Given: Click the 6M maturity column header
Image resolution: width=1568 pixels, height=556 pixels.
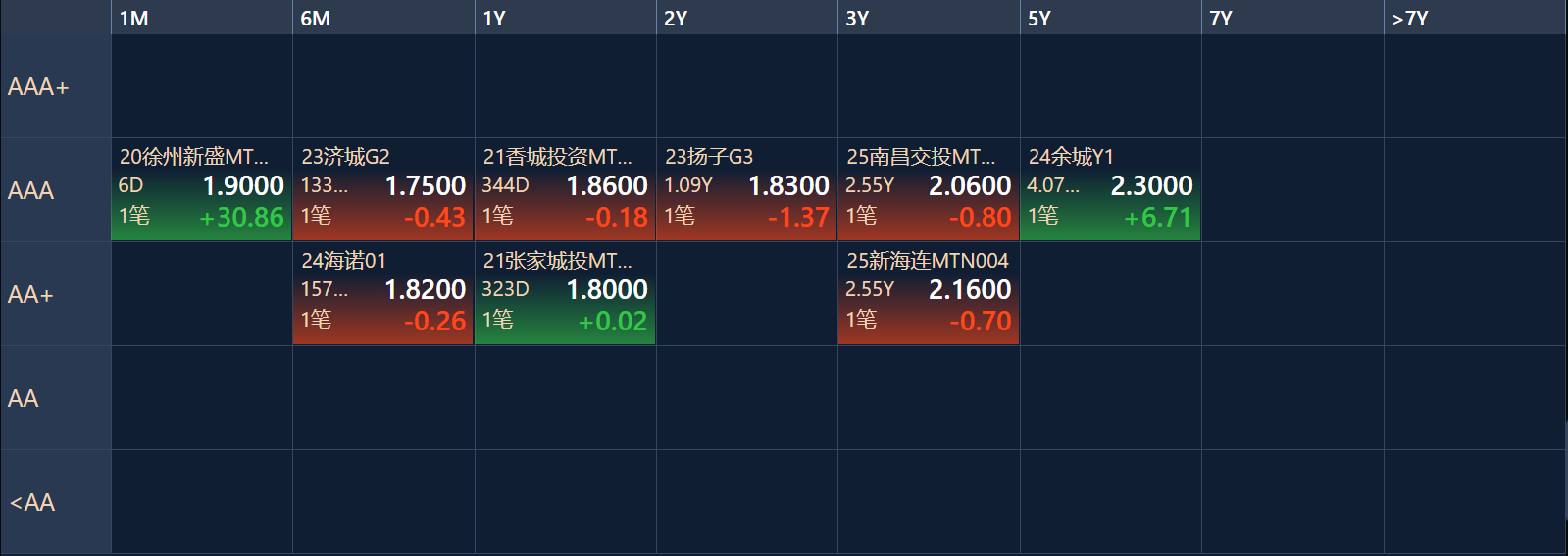Looking at the screenshot, I should (x=383, y=18).
